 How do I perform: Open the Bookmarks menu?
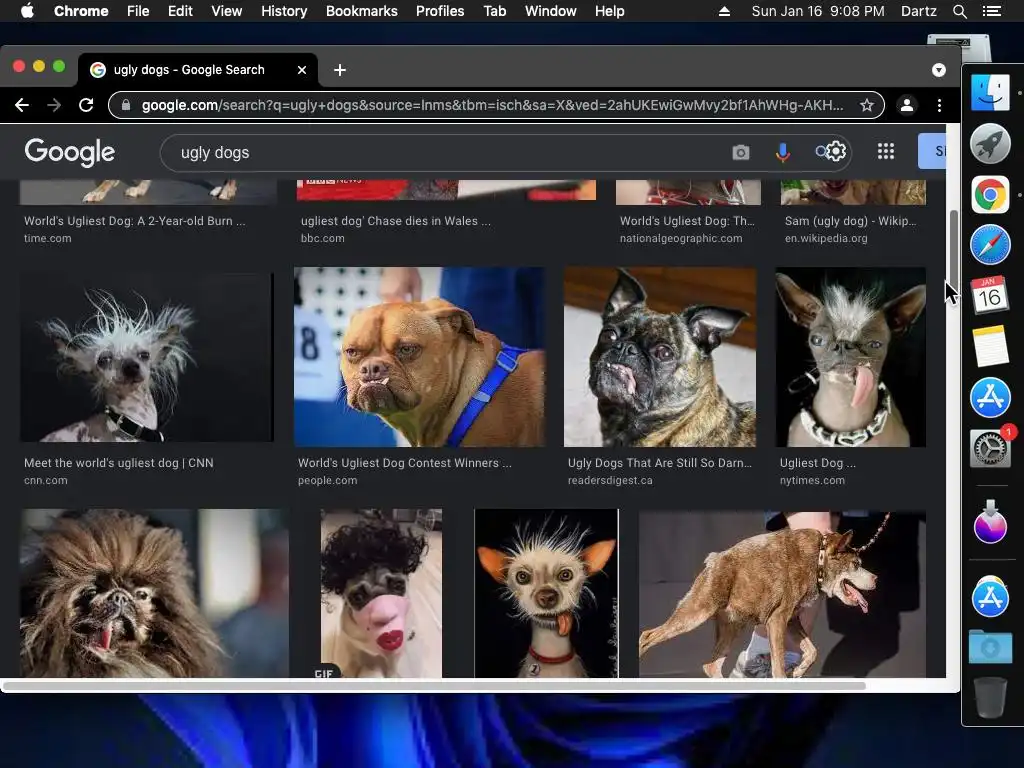(361, 11)
